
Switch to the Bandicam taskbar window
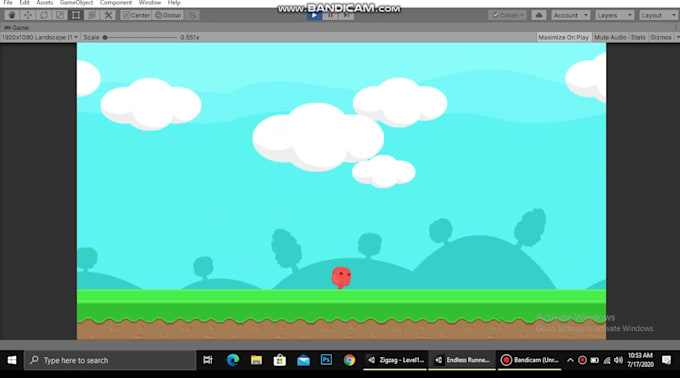point(530,360)
